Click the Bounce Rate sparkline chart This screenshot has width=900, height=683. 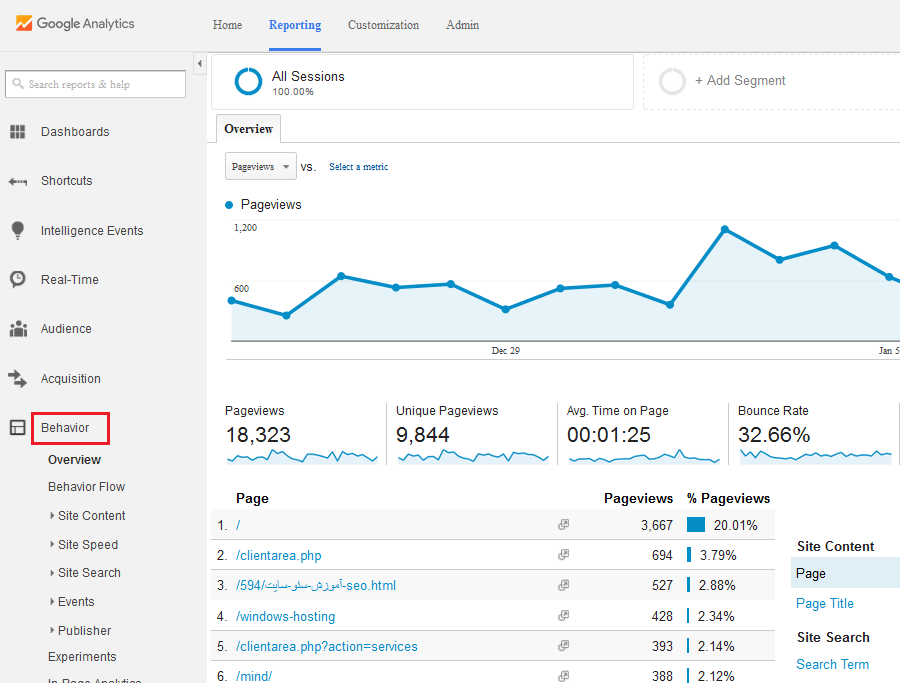816,457
